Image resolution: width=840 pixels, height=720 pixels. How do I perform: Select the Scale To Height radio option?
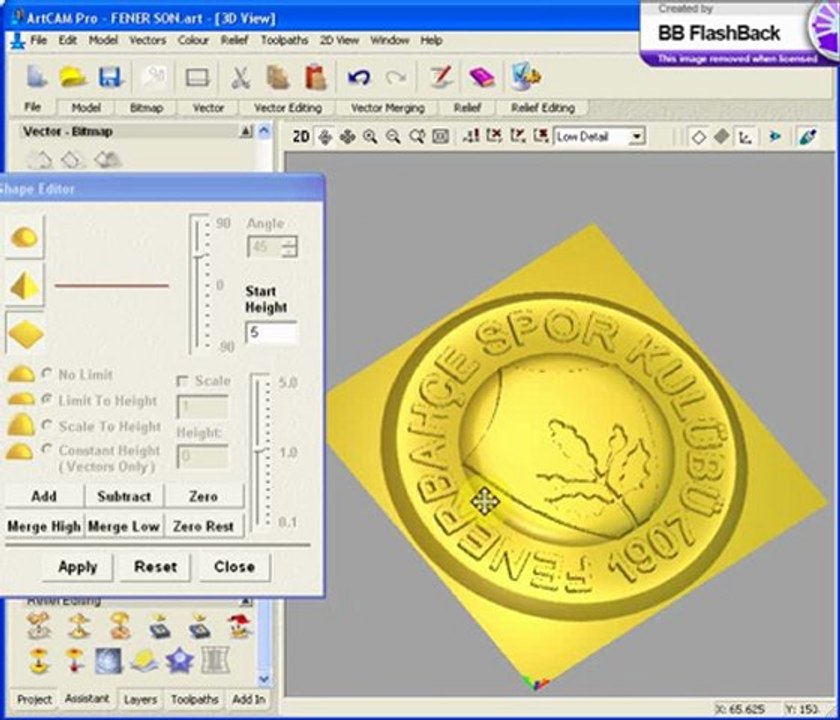coord(47,425)
